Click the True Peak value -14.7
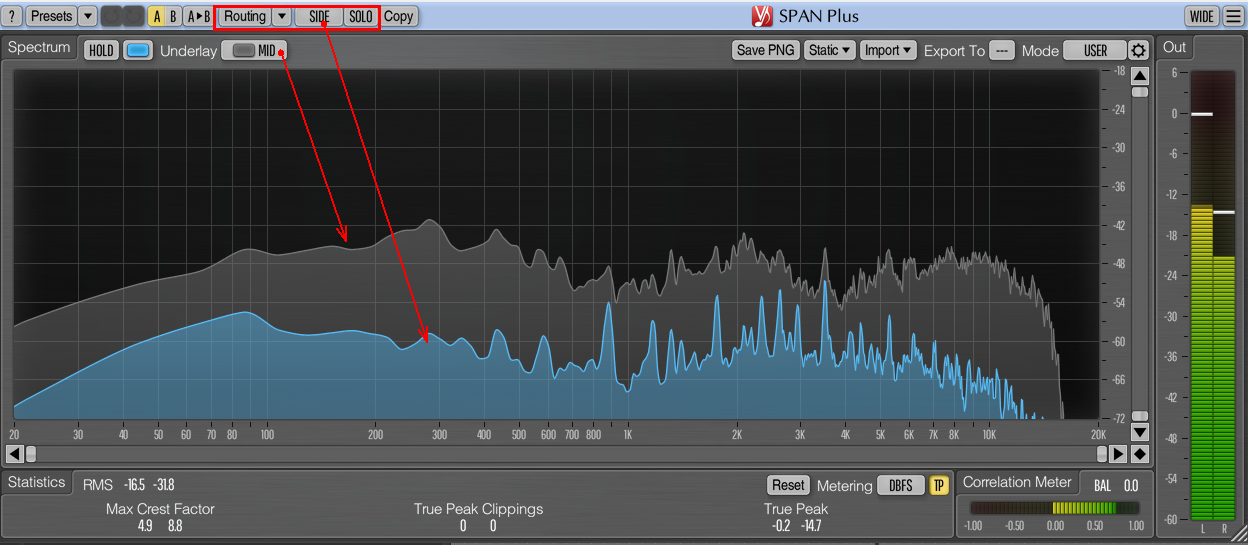Viewport: 1248px width, 545px height. tap(812, 526)
